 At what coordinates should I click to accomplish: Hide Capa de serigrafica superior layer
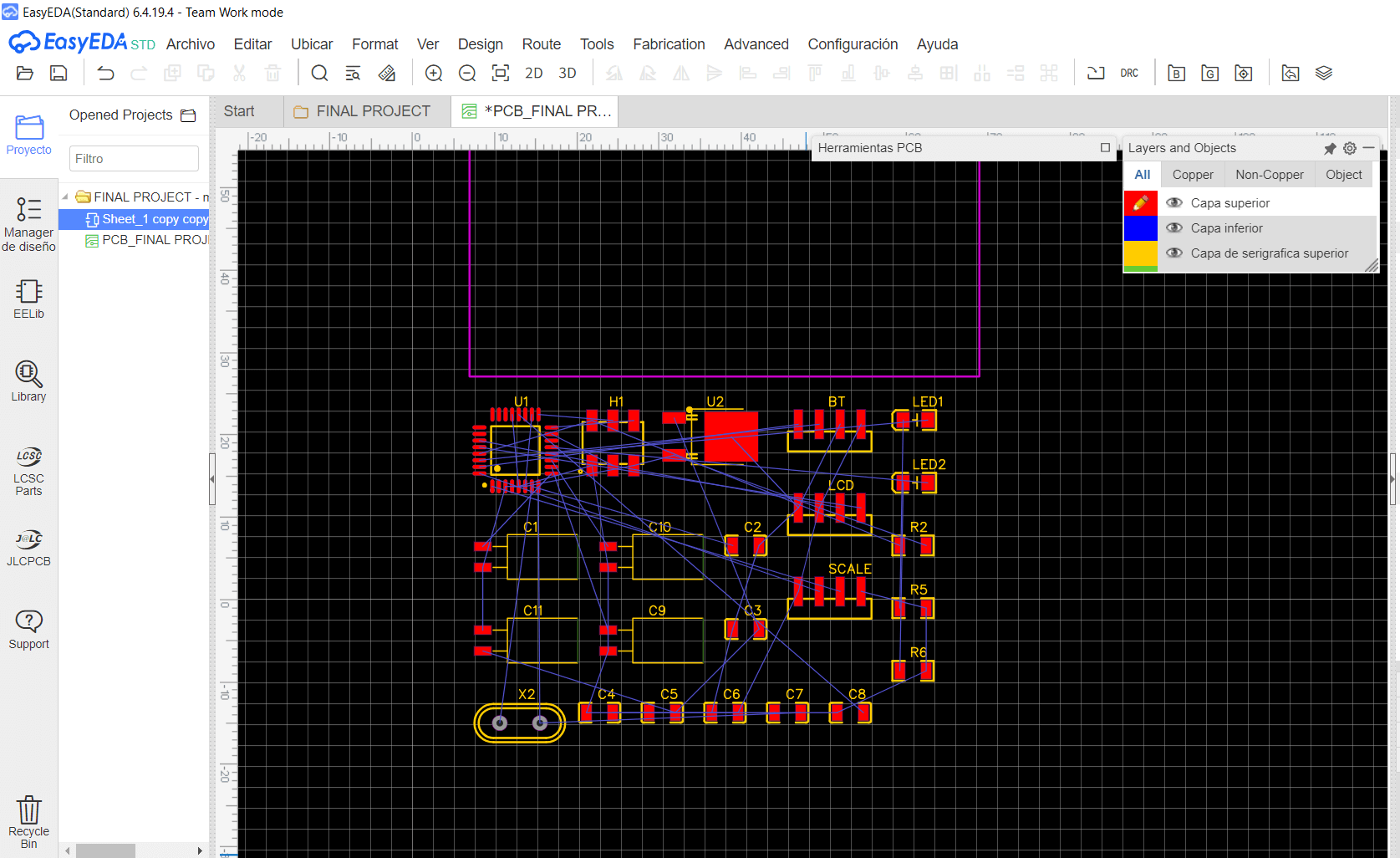[x=1174, y=253]
